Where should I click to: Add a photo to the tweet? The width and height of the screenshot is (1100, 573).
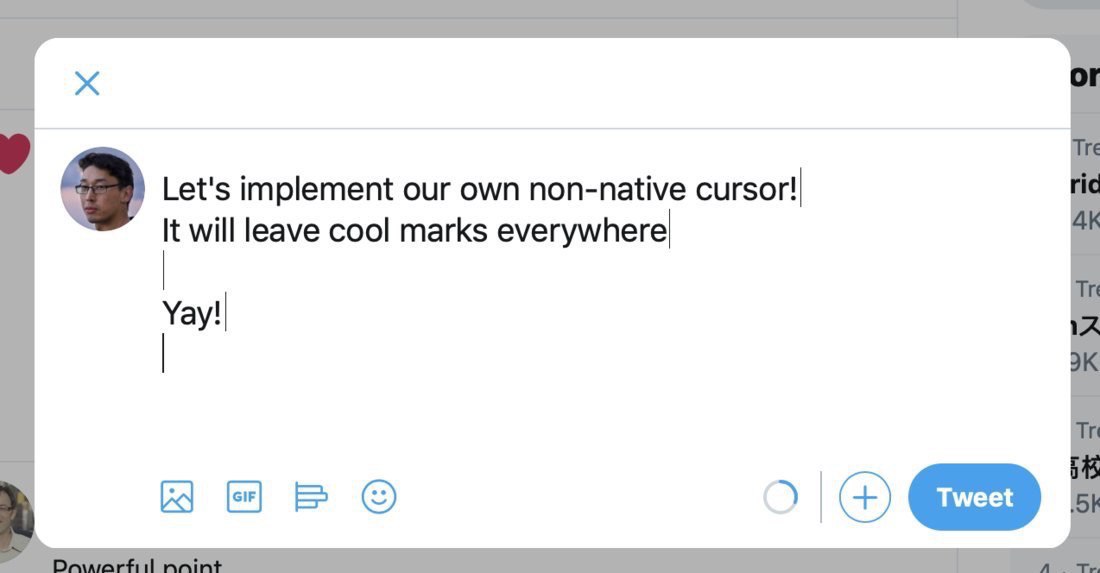click(x=177, y=497)
